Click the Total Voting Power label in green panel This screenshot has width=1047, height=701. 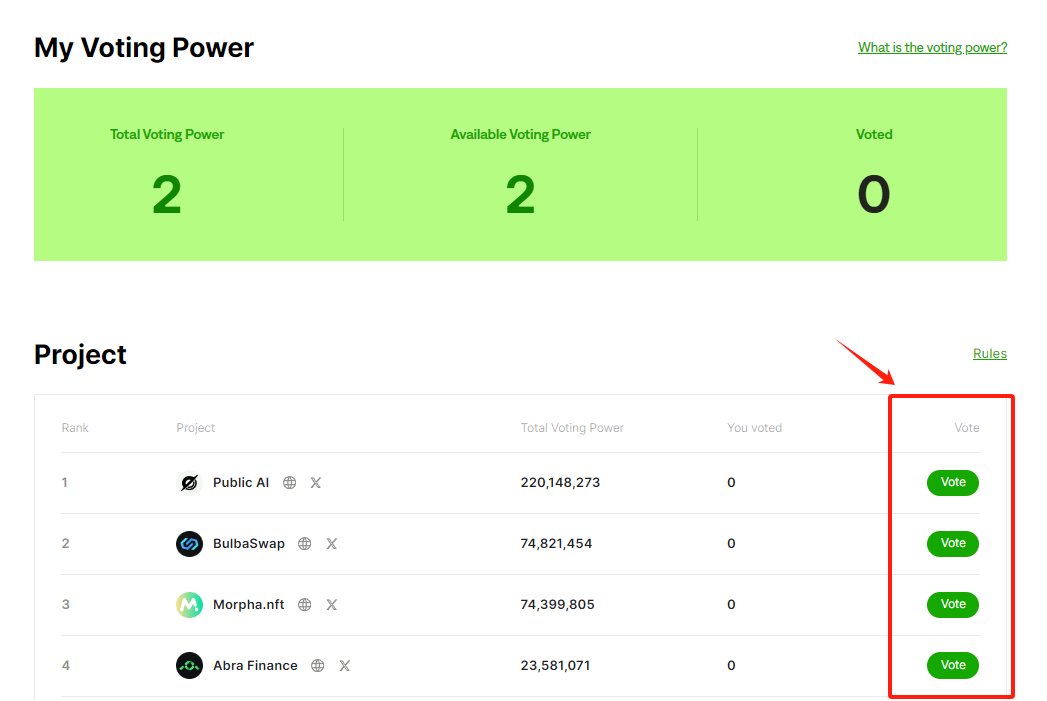pos(167,134)
